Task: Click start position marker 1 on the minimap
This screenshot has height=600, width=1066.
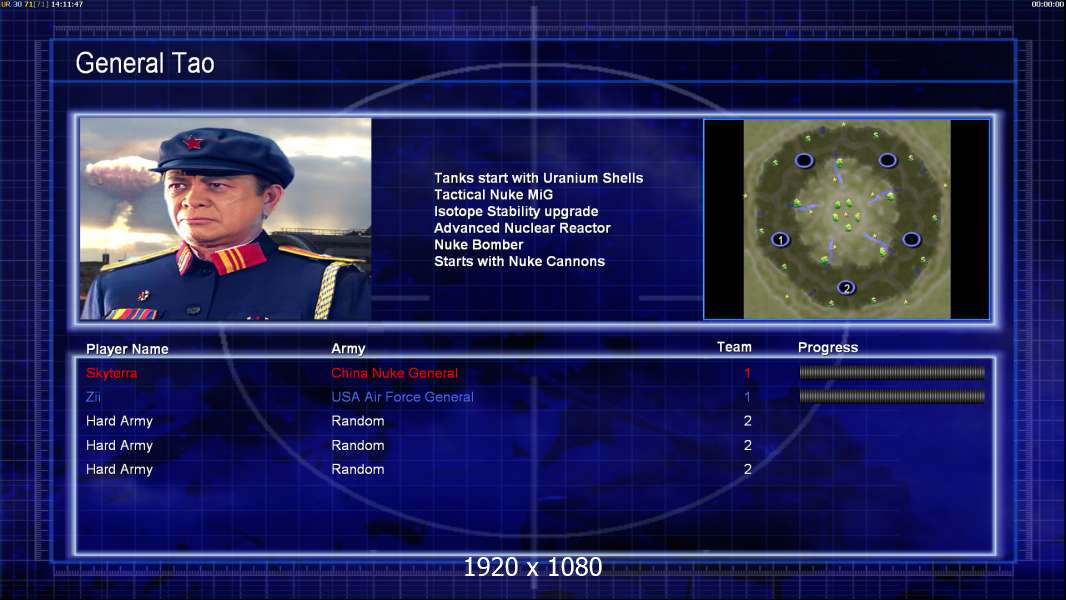Action: (x=780, y=239)
